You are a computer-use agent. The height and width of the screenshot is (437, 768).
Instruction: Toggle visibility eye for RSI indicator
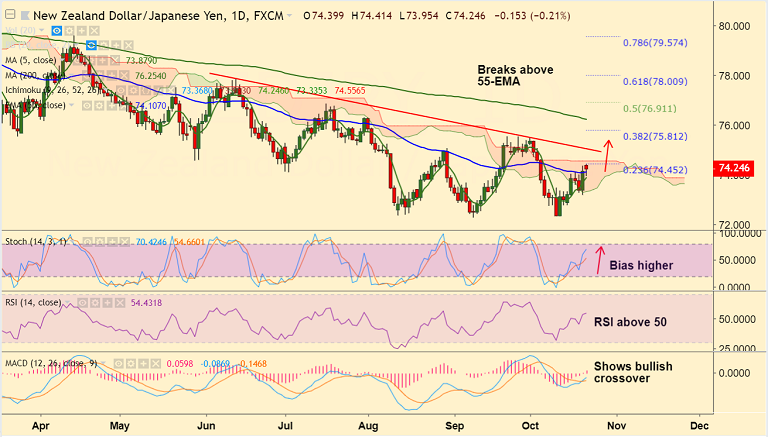(x=83, y=303)
